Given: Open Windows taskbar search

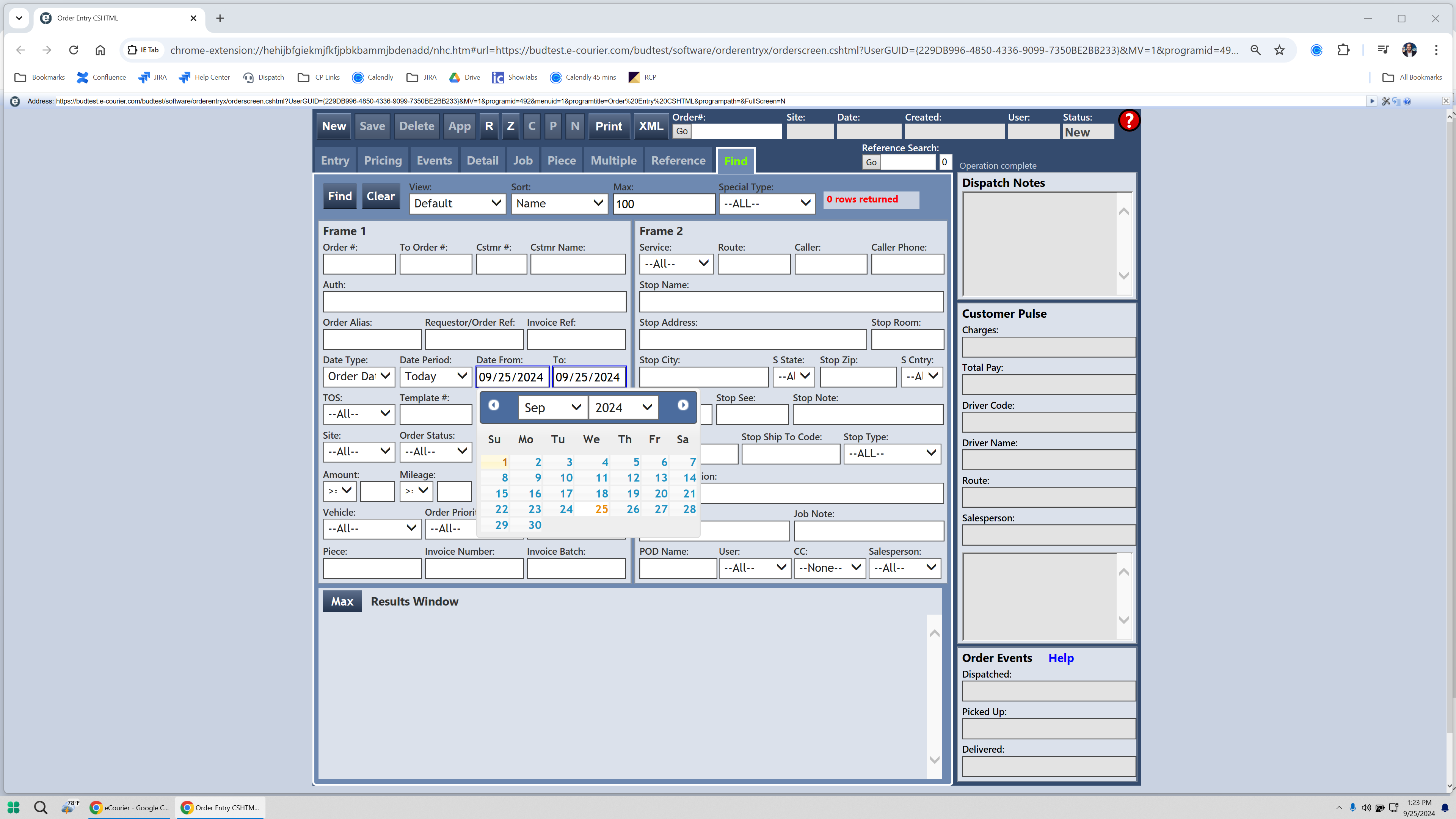Looking at the screenshot, I should click(x=41, y=807).
